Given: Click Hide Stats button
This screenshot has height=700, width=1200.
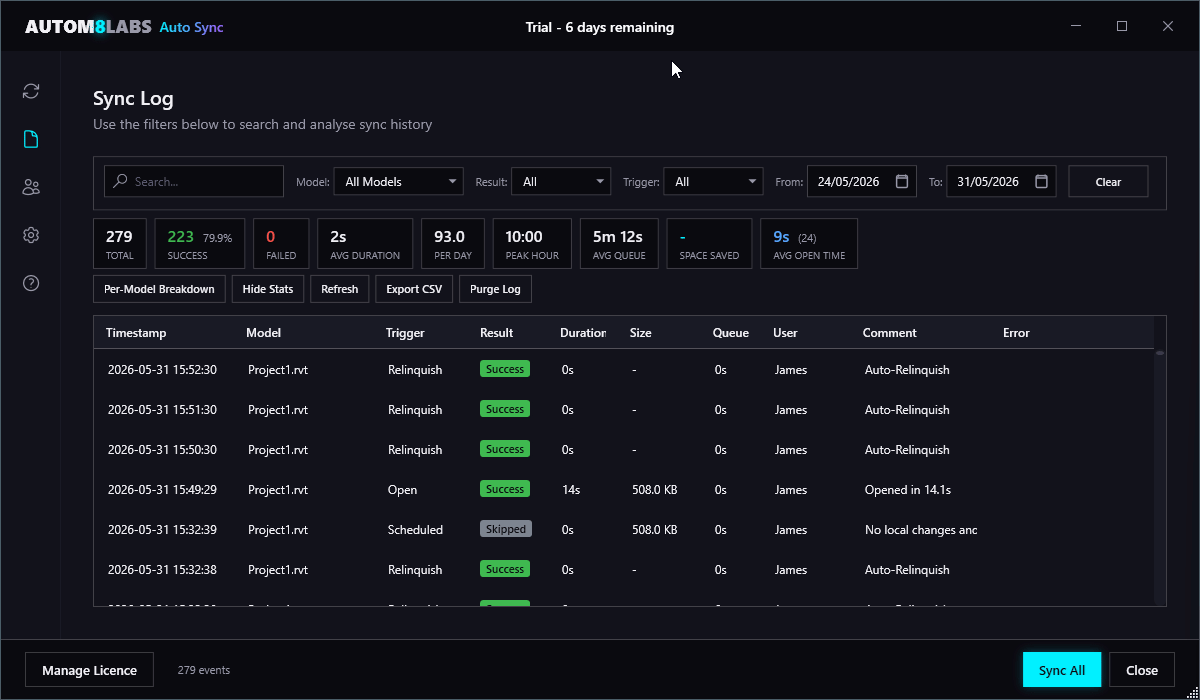Looking at the screenshot, I should (x=268, y=289).
